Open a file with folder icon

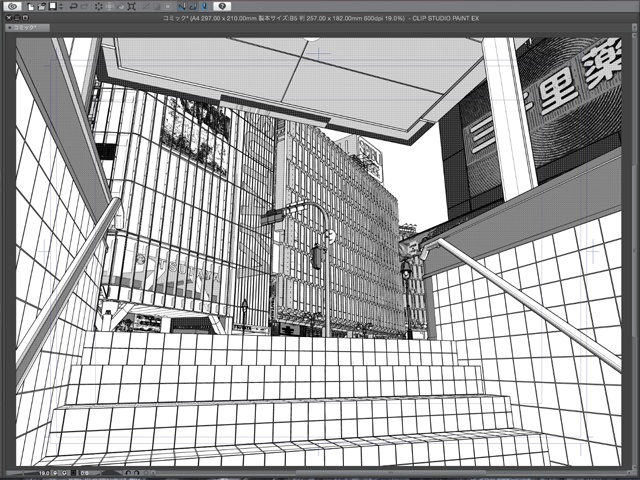pos(42,7)
